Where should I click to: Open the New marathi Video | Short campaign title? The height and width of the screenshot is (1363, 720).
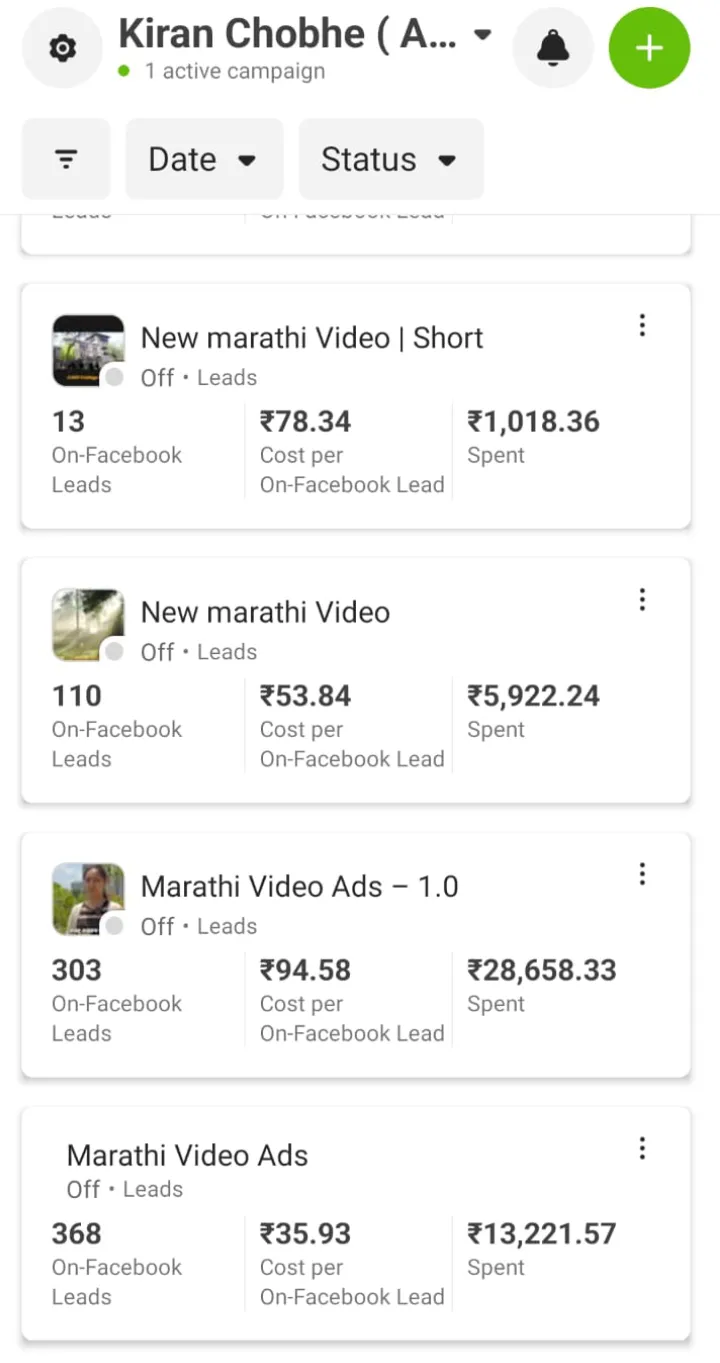click(312, 338)
